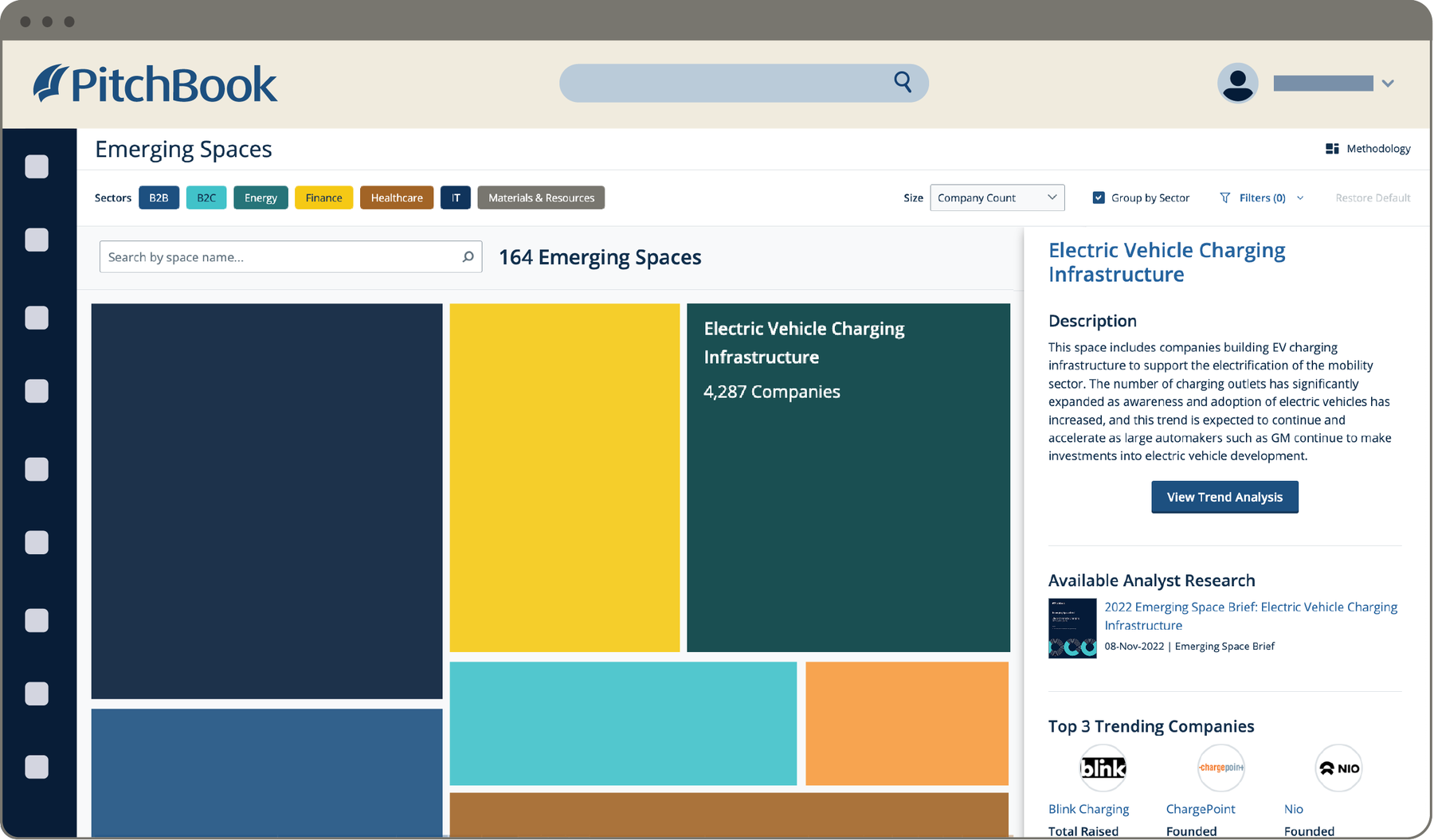Click the "Top 3 Trending Companies" heading
1434x840 pixels.
(x=1151, y=726)
